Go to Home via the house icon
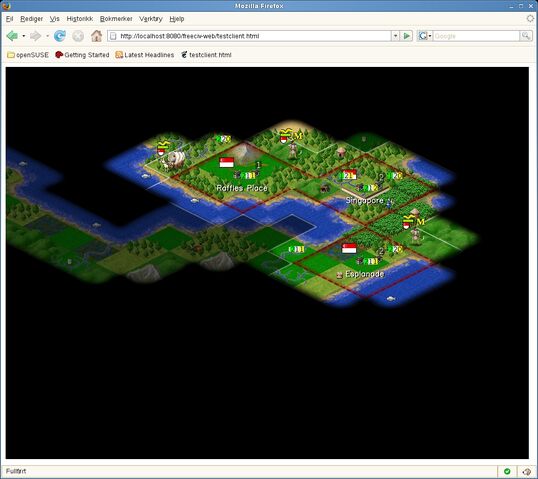Image resolution: width=538 pixels, height=479 pixels. tap(96, 36)
